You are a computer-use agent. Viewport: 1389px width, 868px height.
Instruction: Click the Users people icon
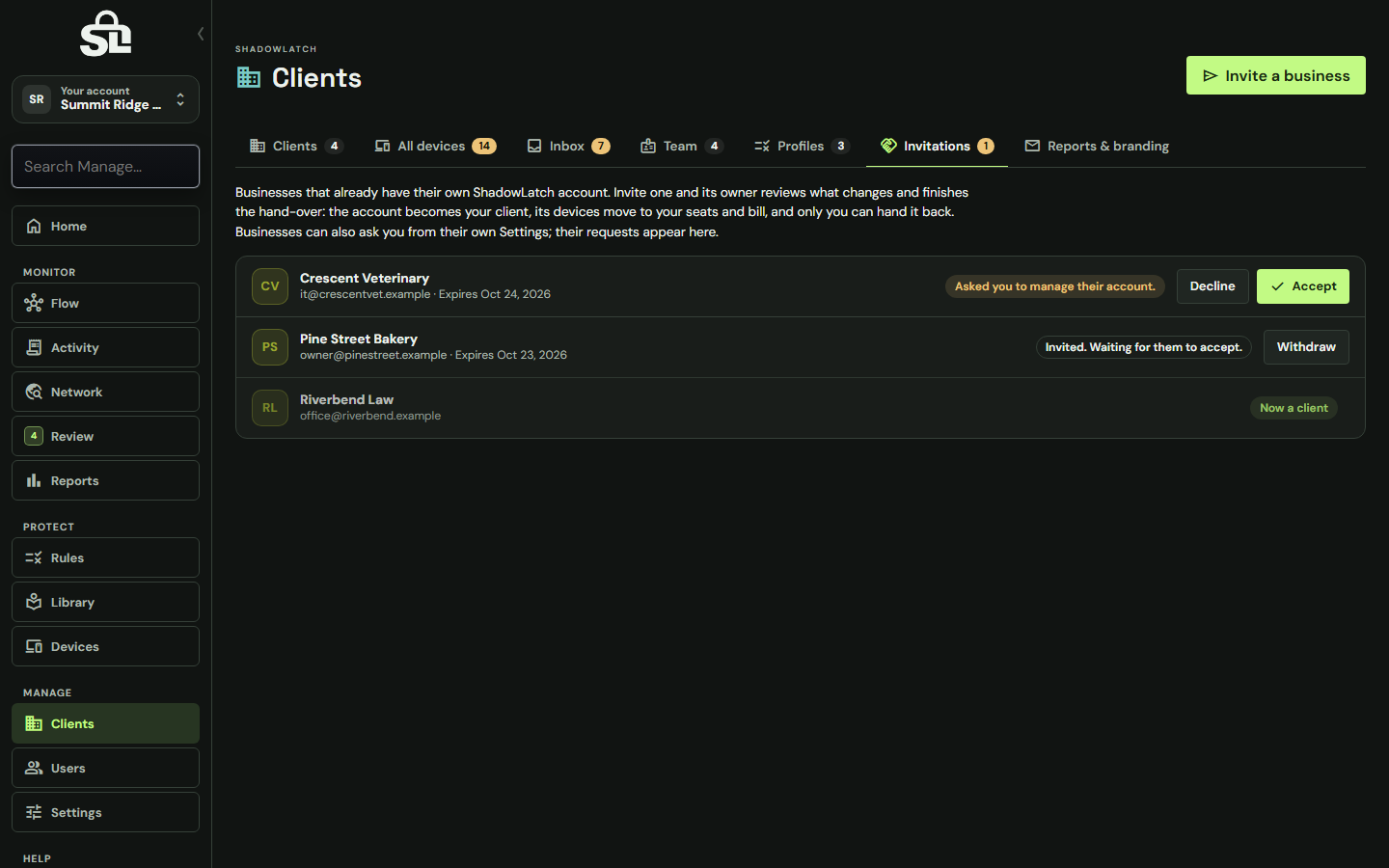tap(34, 768)
